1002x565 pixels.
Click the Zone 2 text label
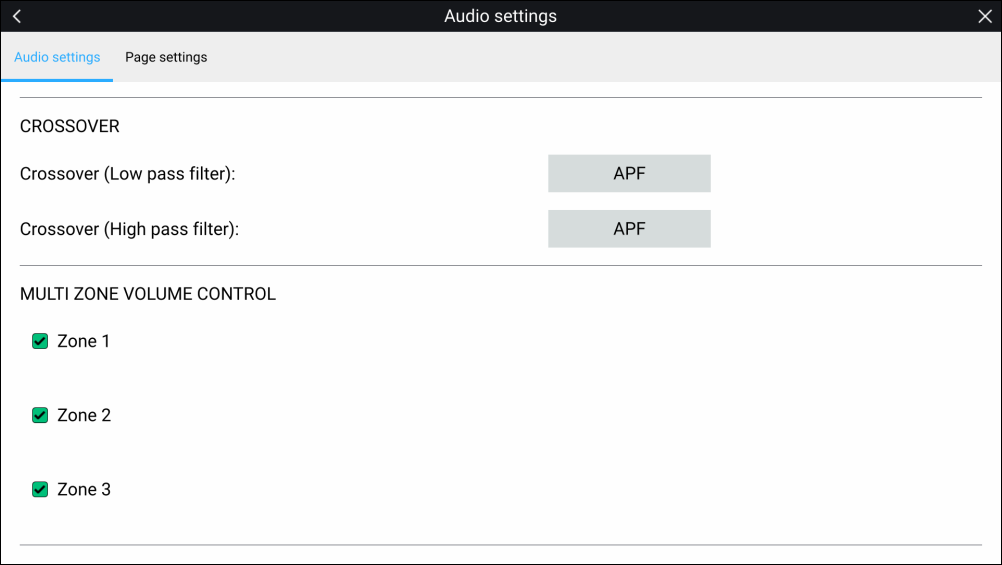(84, 415)
